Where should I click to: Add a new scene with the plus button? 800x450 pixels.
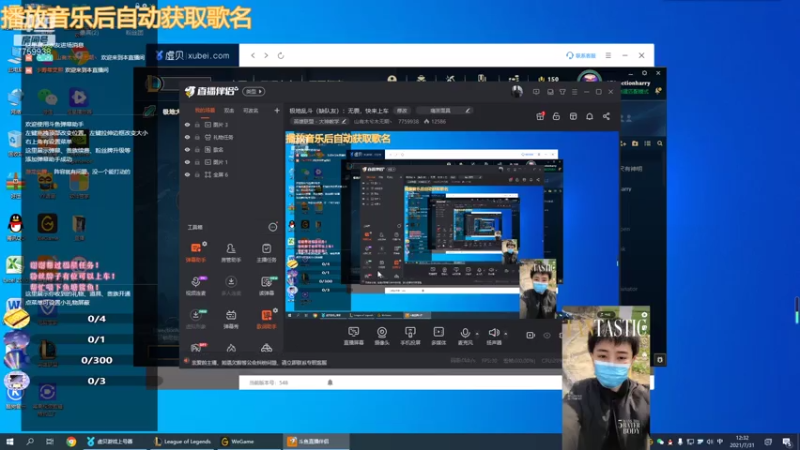click(277, 110)
